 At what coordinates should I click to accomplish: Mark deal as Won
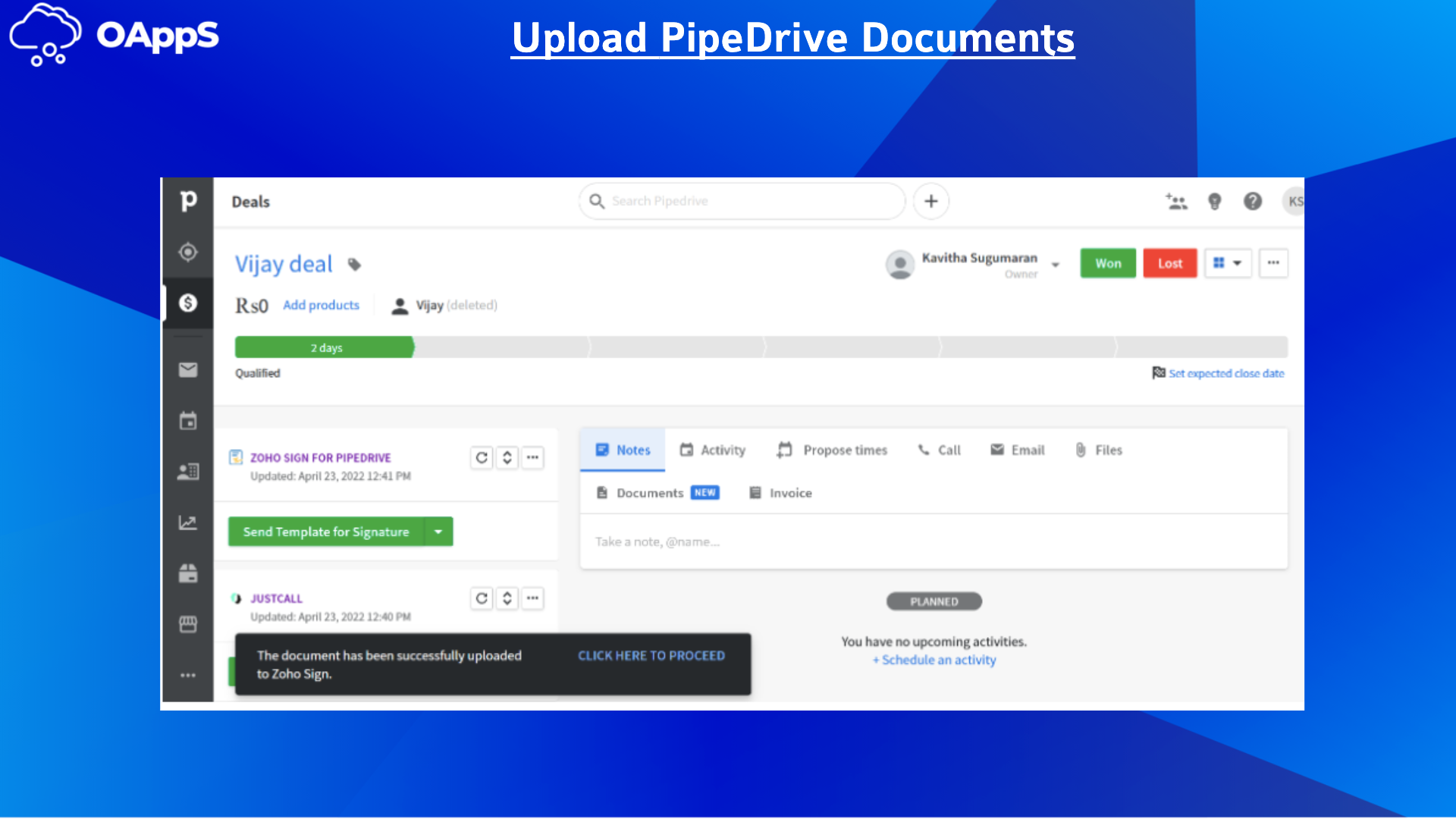point(1108,263)
